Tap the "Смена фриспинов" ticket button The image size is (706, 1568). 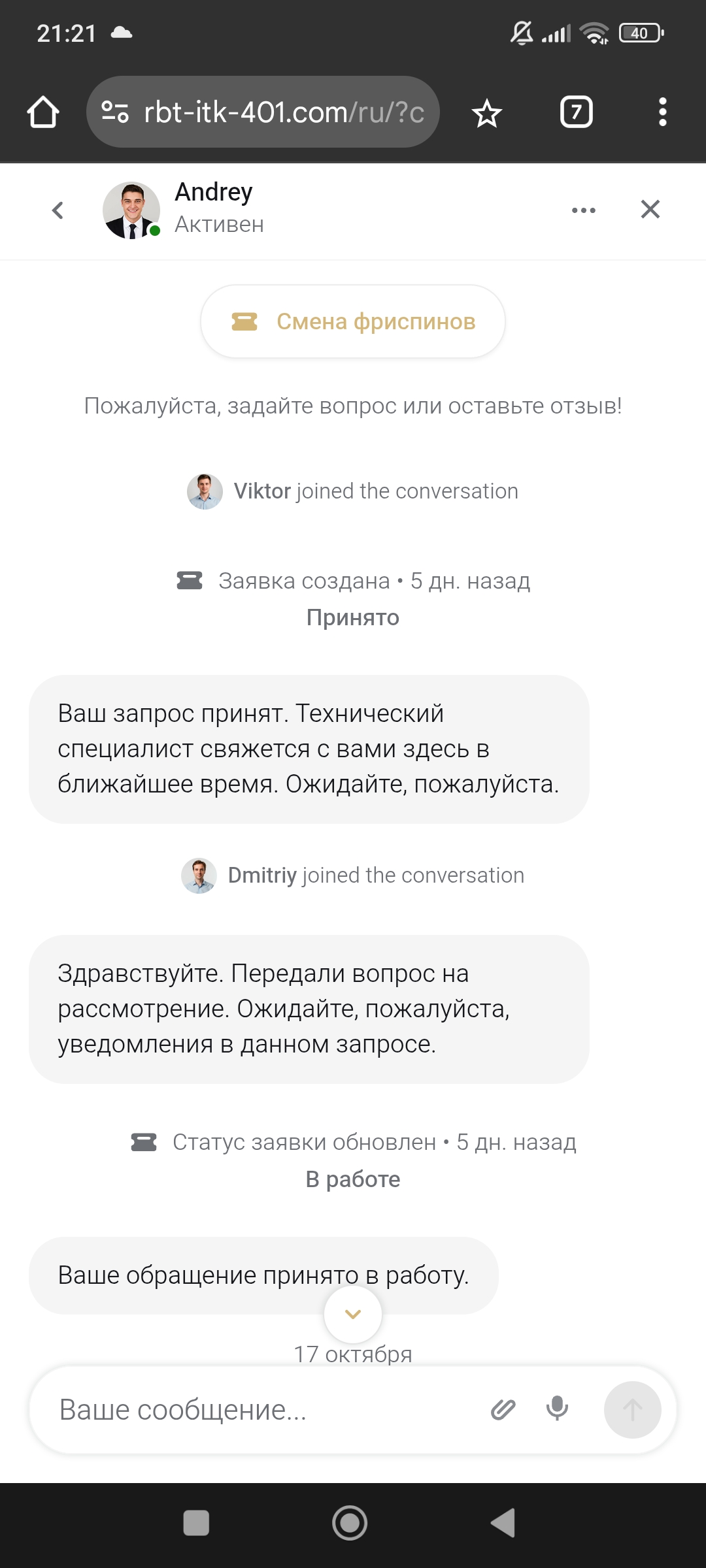click(x=353, y=321)
